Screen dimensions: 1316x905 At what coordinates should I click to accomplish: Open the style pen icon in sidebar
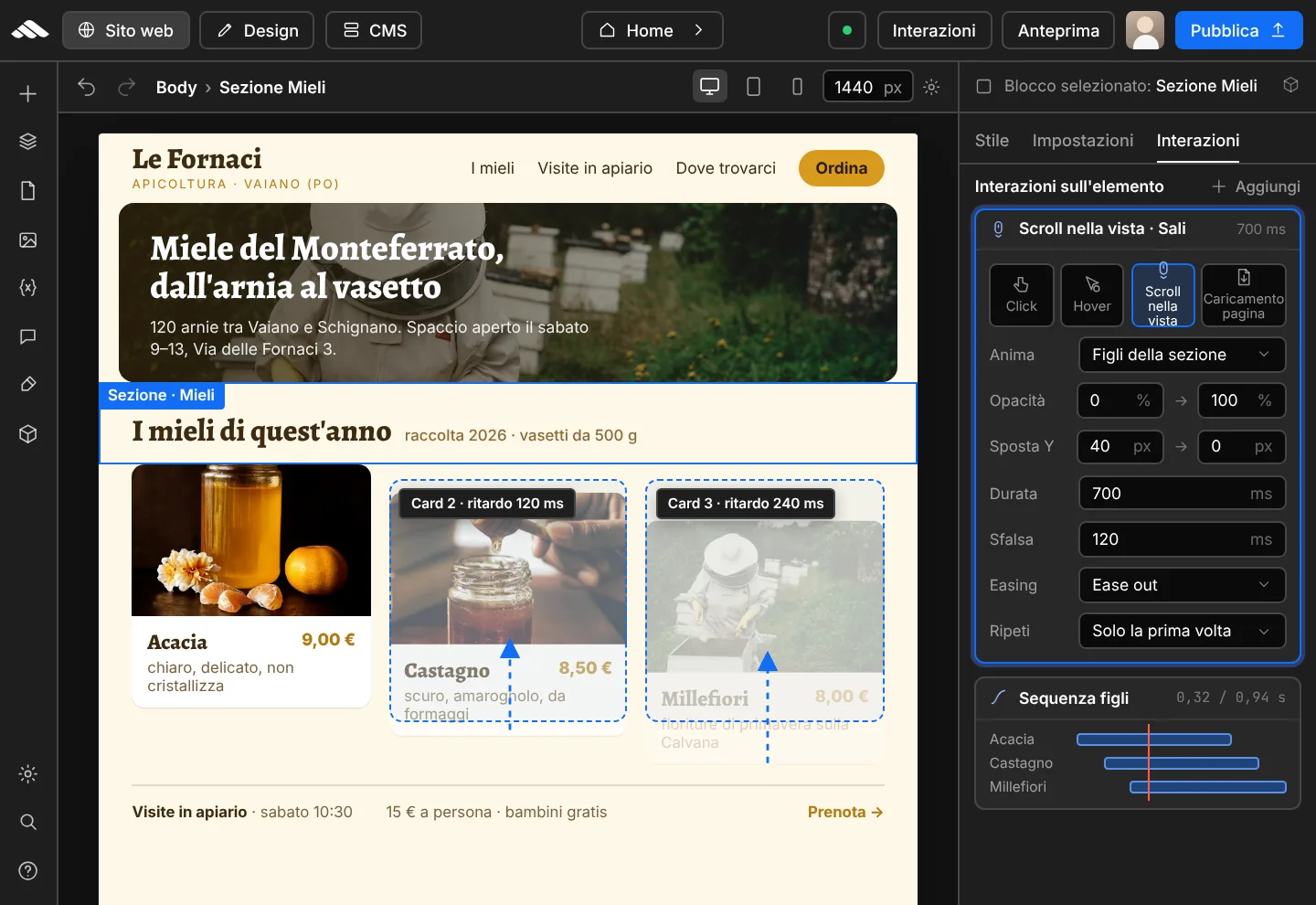(x=28, y=385)
